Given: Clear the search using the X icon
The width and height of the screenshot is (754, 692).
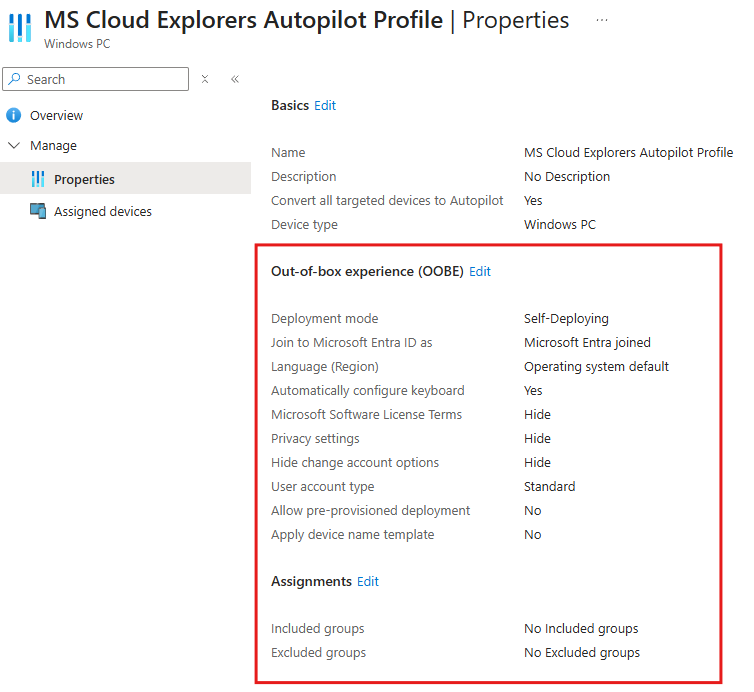Looking at the screenshot, I should [x=205, y=79].
